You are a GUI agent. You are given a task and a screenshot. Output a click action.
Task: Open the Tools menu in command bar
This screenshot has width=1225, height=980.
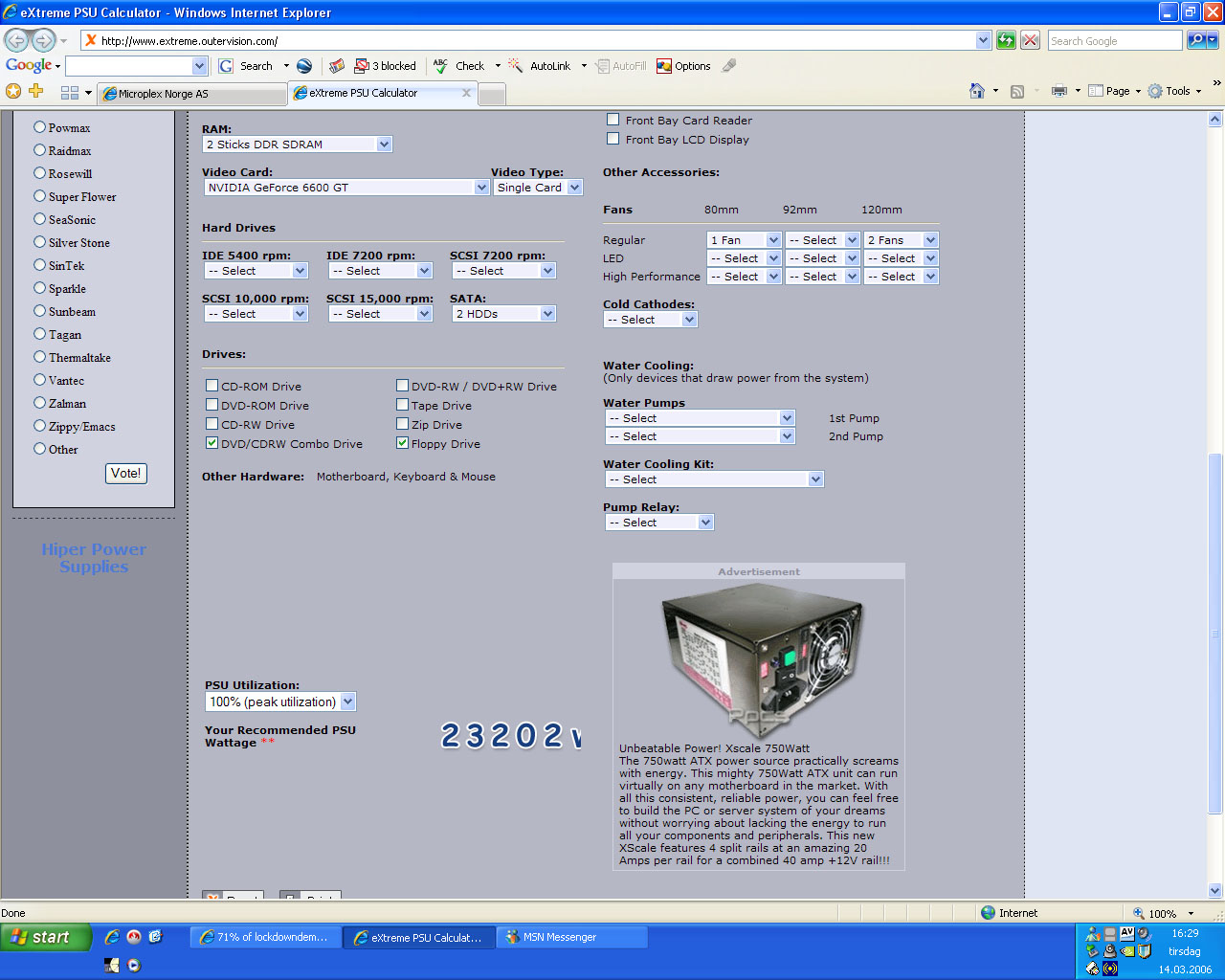1174,91
